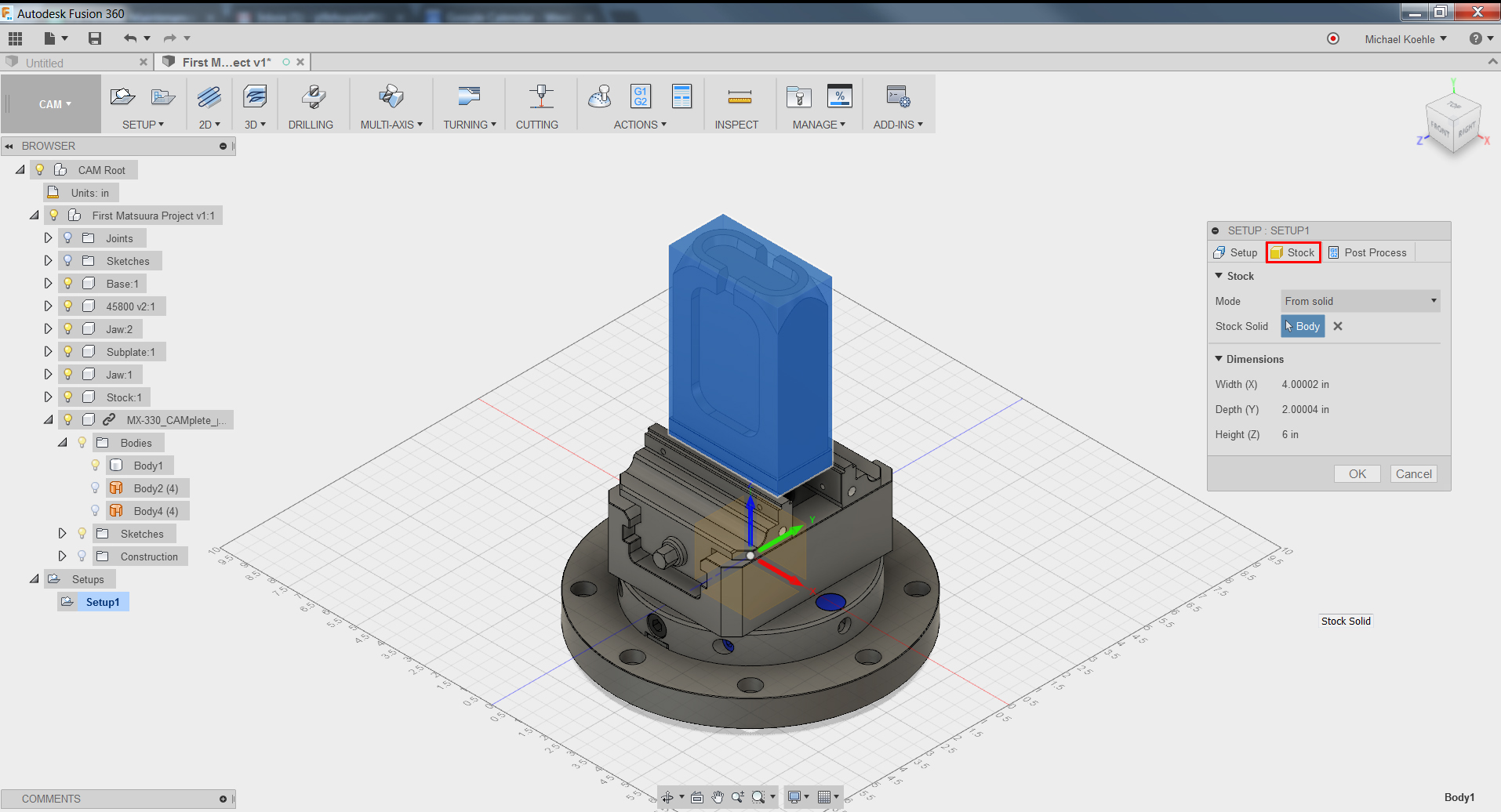1501x812 pixels.
Task: Click the Body stock solid selection button
Action: click(x=1303, y=326)
